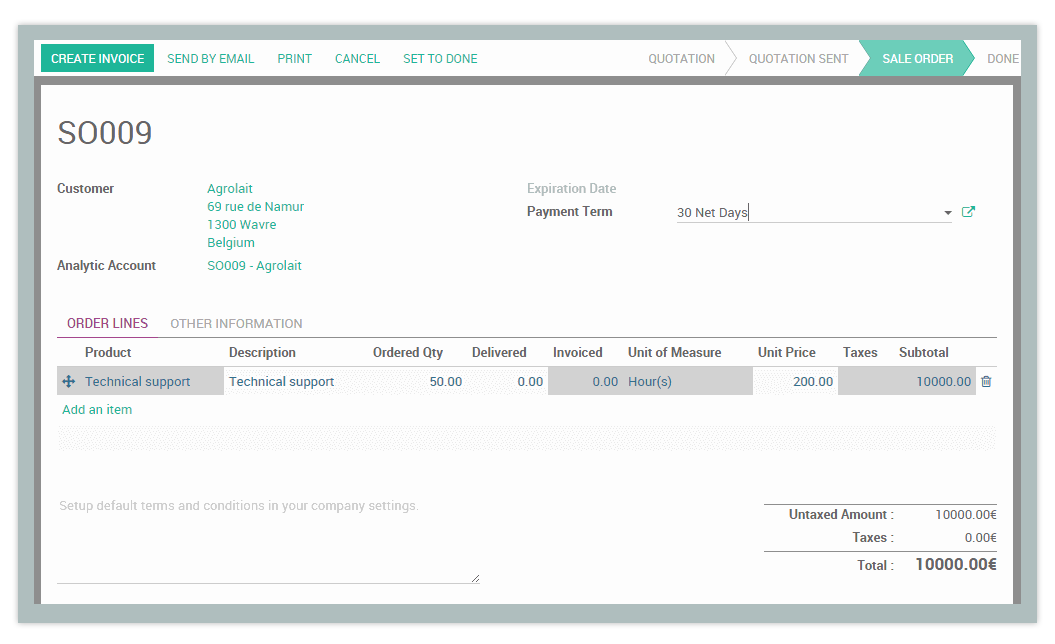Open Payment Term record via external link icon
Viewport: 1055px width, 644px height.
point(967,212)
